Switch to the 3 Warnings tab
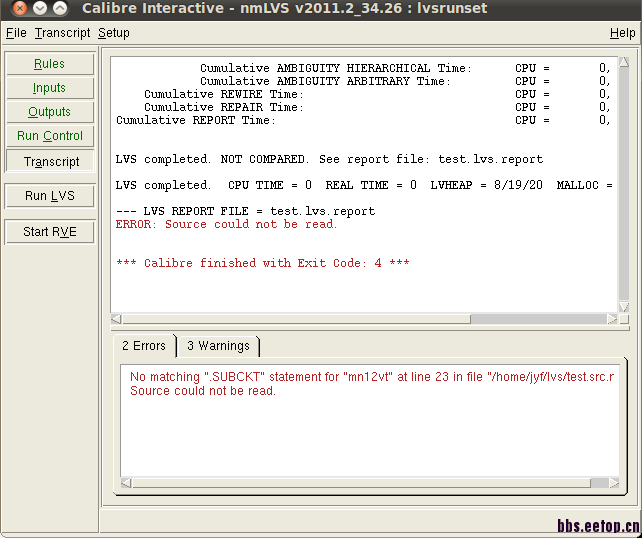This screenshot has width=642, height=538. tap(218, 346)
